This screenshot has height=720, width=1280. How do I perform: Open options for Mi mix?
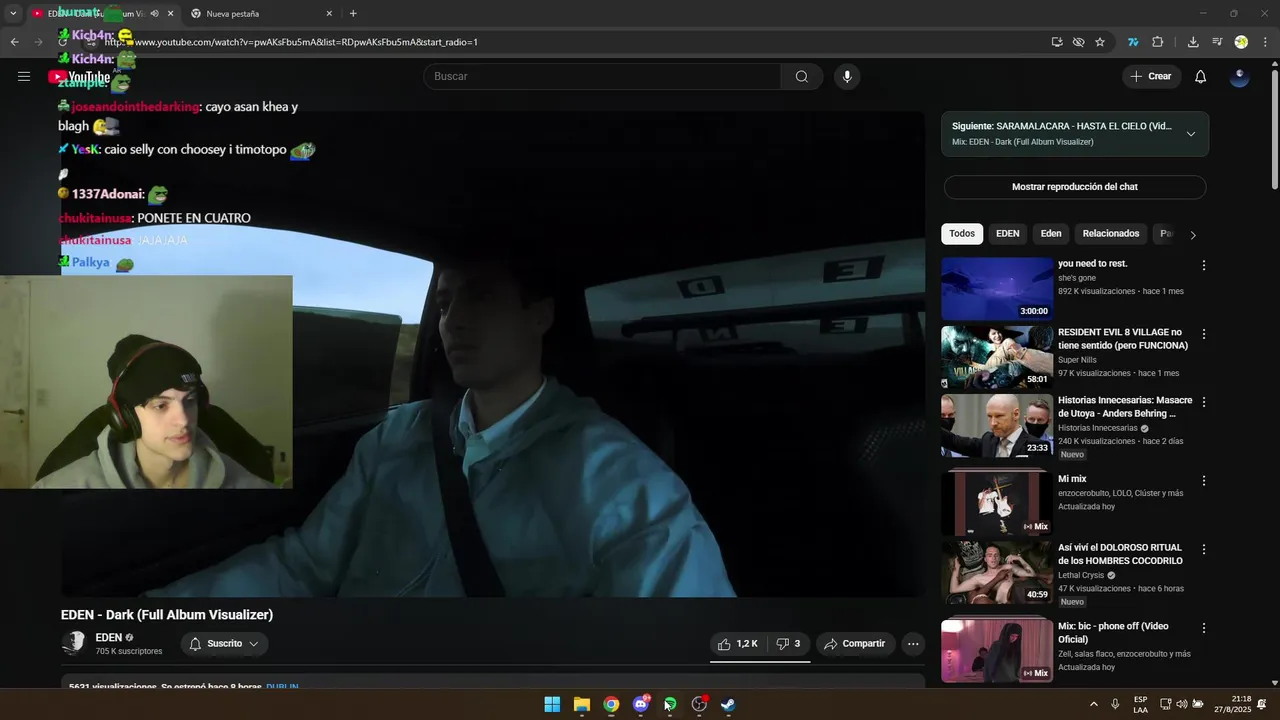click(1204, 481)
